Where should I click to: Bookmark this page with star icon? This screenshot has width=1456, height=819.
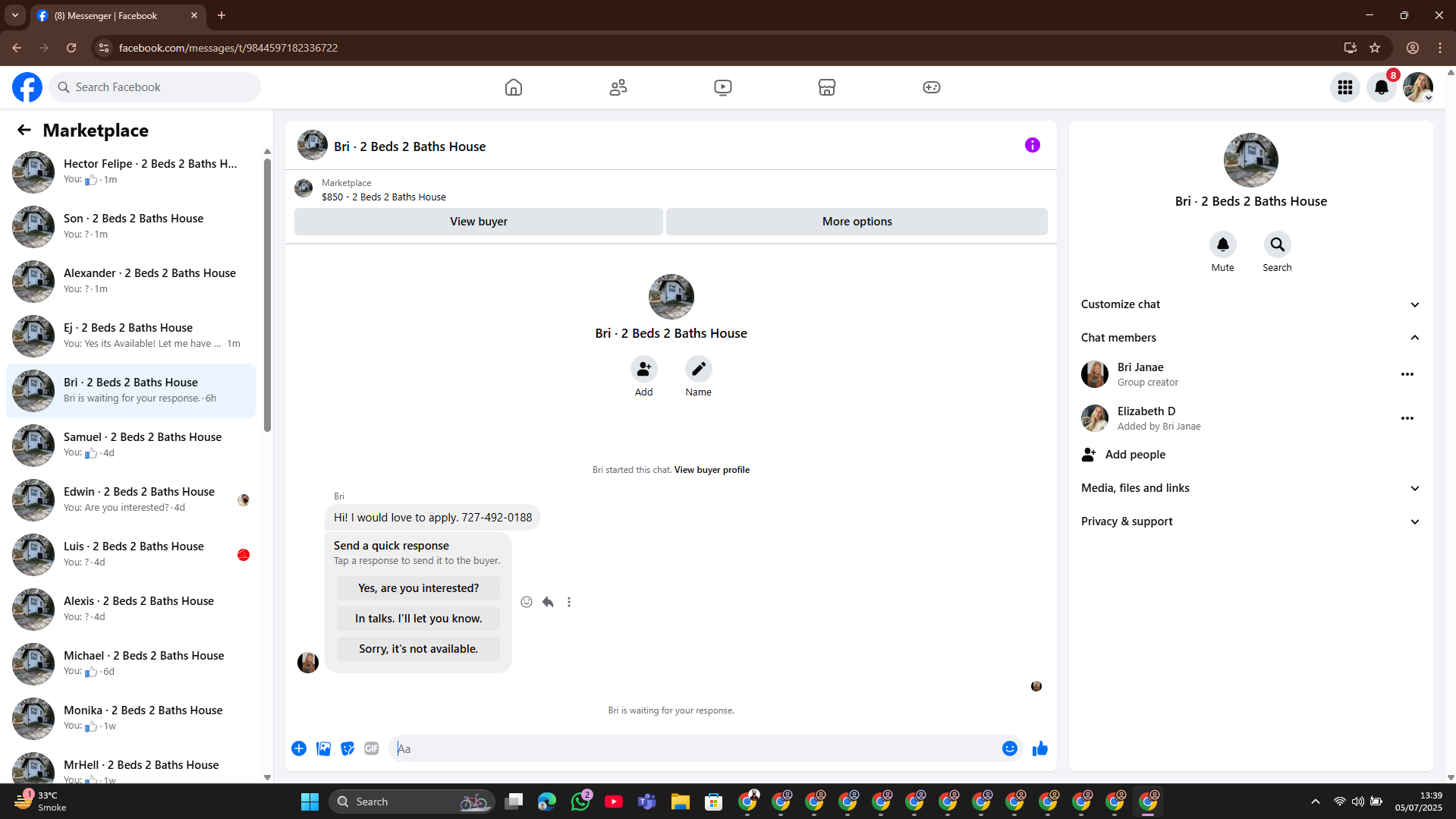pos(1375,48)
